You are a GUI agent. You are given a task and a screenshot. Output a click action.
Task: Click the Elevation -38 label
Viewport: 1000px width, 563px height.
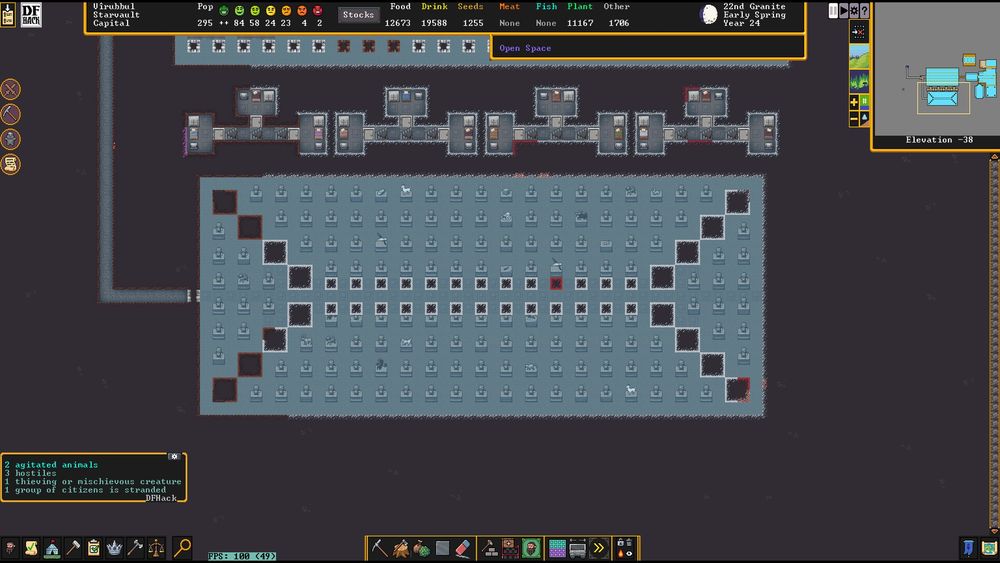pos(939,140)
